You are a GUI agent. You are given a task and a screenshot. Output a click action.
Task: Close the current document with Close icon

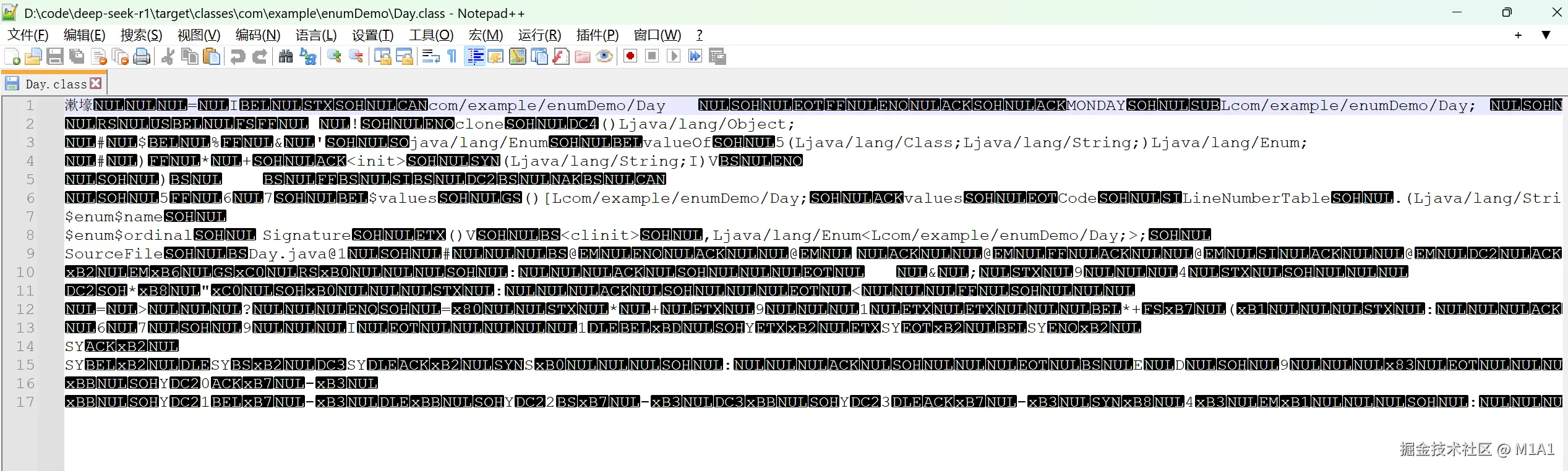pyautogui.click(x=99, y=57)
